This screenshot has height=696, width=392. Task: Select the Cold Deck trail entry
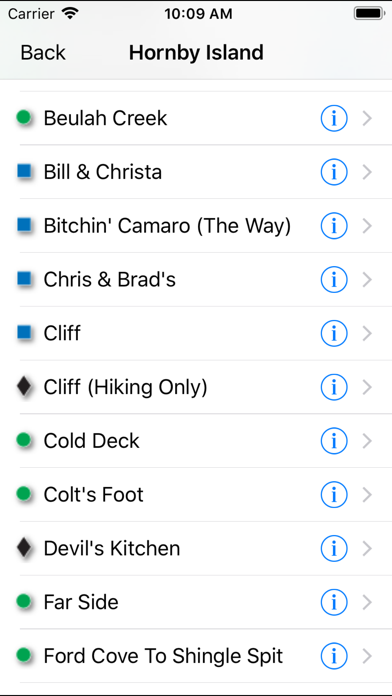pyautogui.click(x=196, y=441)
